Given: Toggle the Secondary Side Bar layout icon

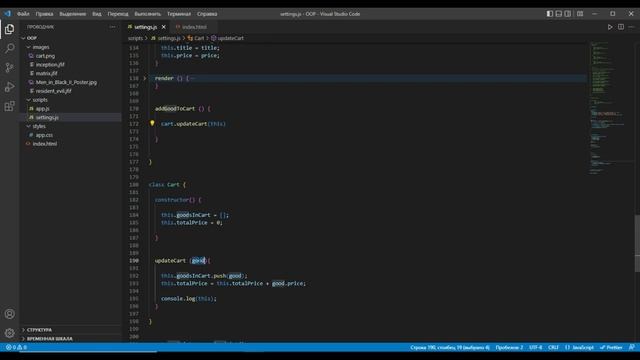Looking at the screenshot, I should (568, 14).
